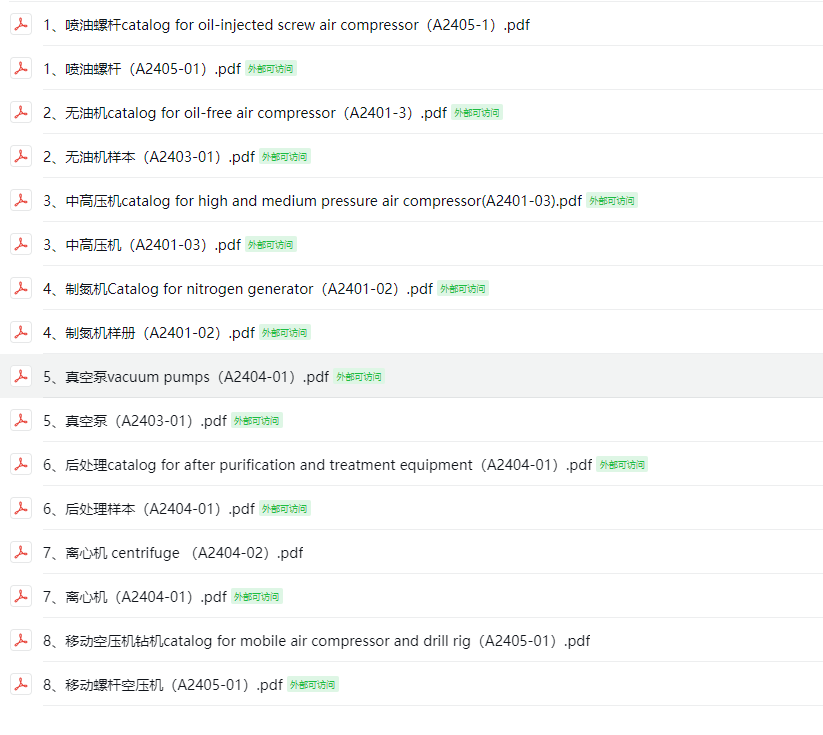Click PDF icon of 后处理catalog for after purification file
The width and height of the screenshot is (823, 735).
21,465
